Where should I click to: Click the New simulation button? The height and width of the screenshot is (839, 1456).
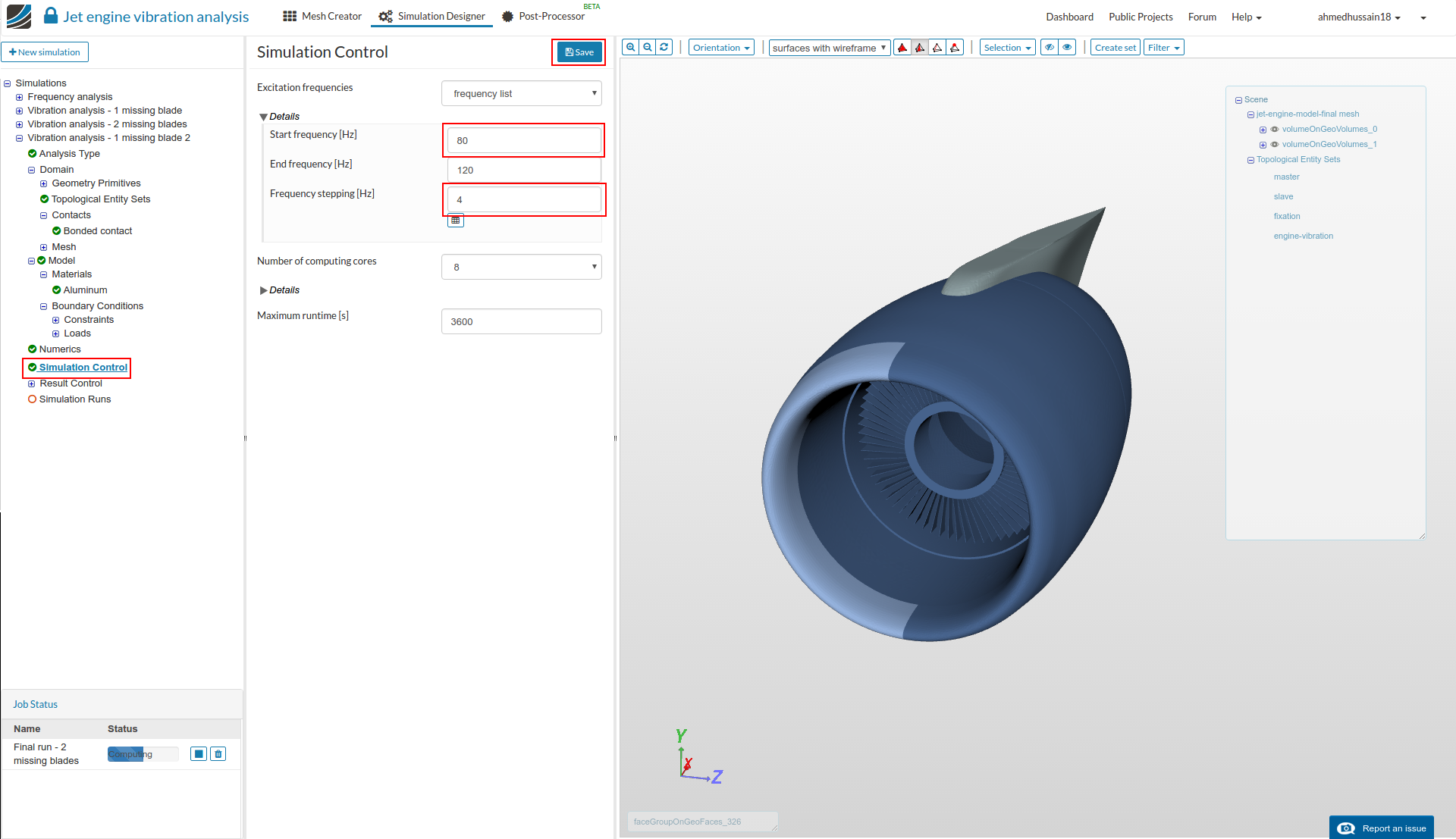pyautogui.click(x=45, y=52)
